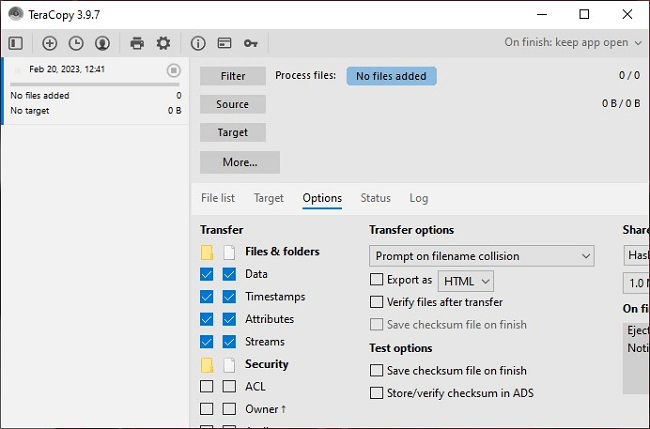Uncheck folder Timestamps checkbox
Viewport: 650px width, 429px height.
[206, 296]
